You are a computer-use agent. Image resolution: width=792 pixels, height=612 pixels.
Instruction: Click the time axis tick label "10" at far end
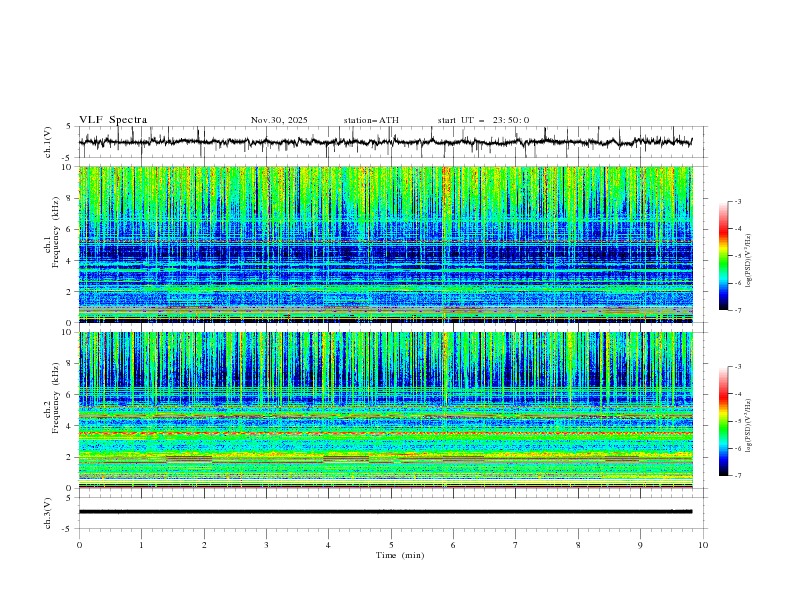(x=703, y=545)
